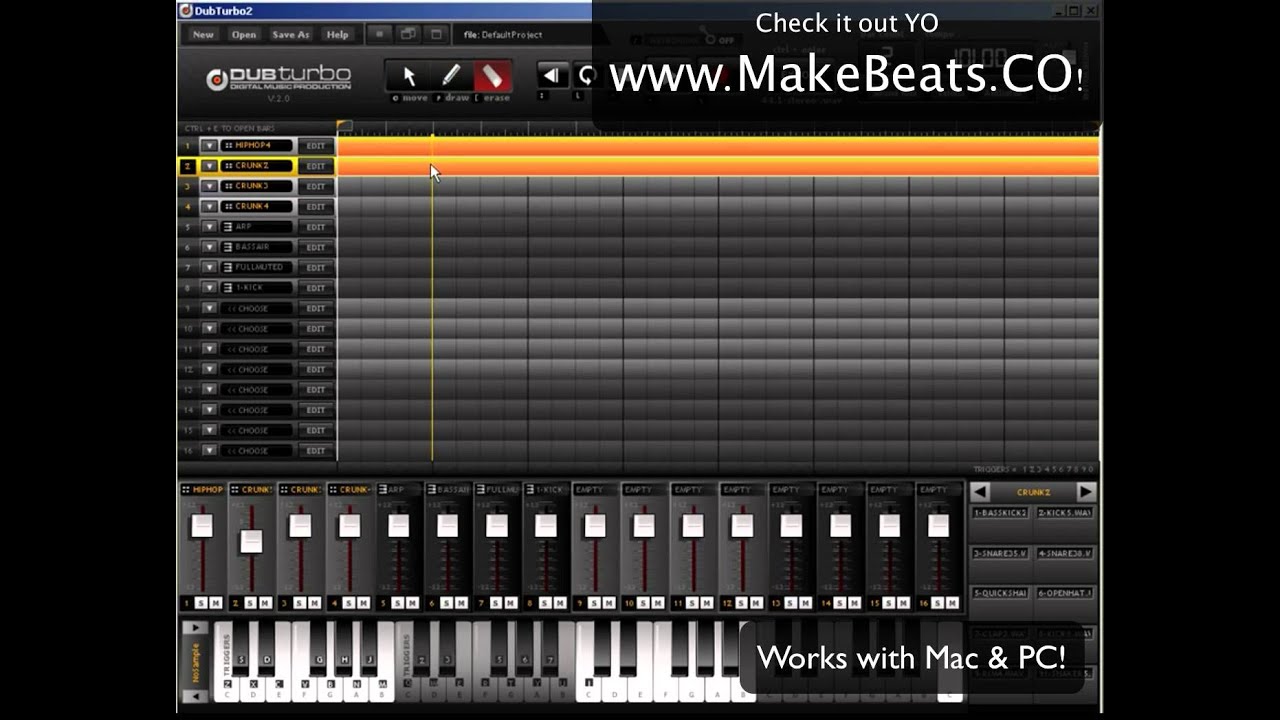Click the grid icon on HIPHOP4 track

(228, 146)
